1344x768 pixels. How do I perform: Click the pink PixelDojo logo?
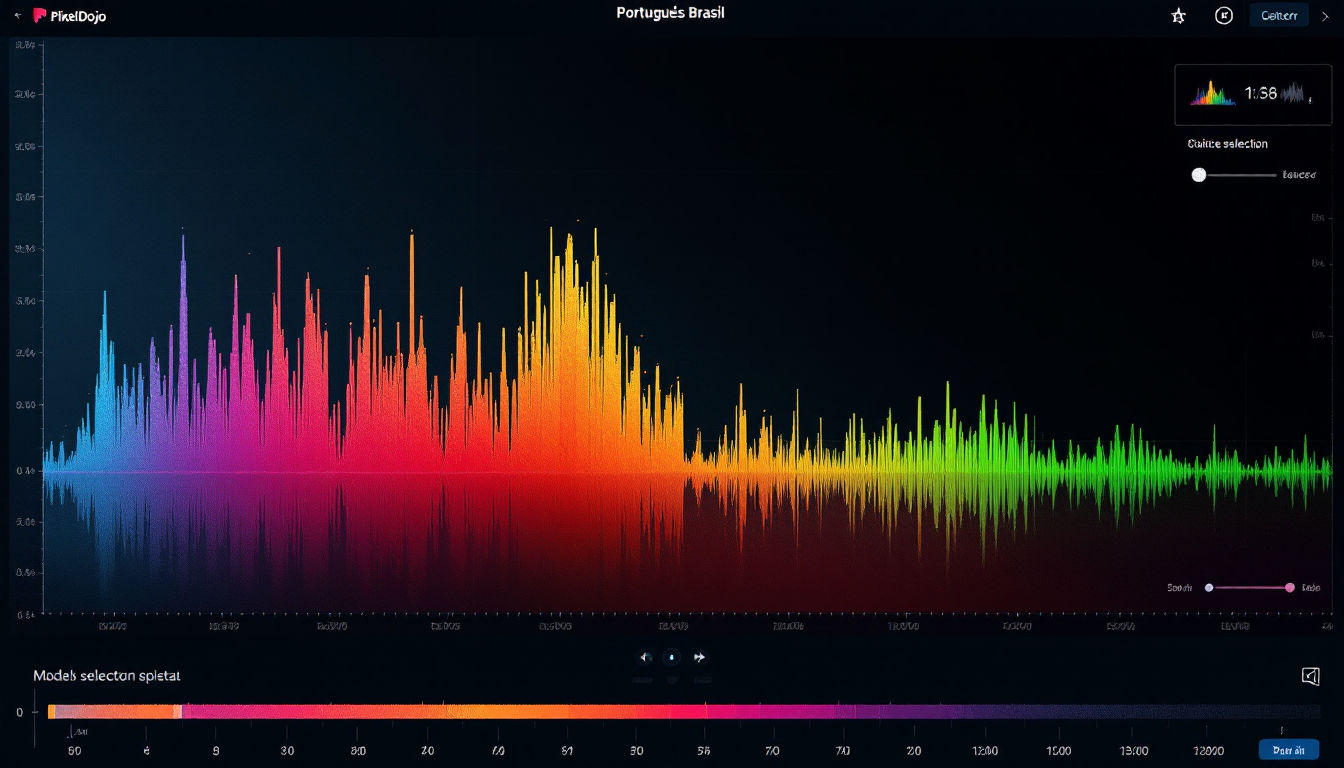pos(40,16)
